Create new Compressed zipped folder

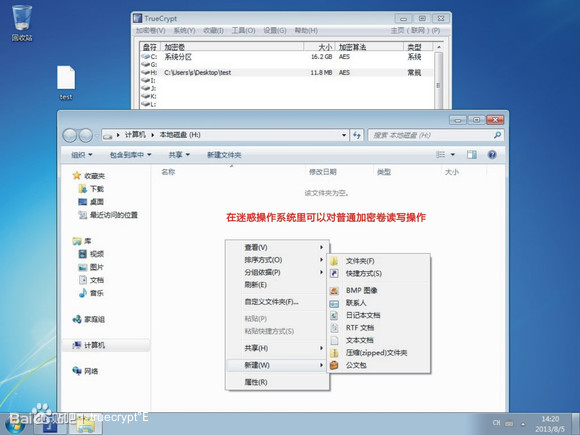[379, 353]
